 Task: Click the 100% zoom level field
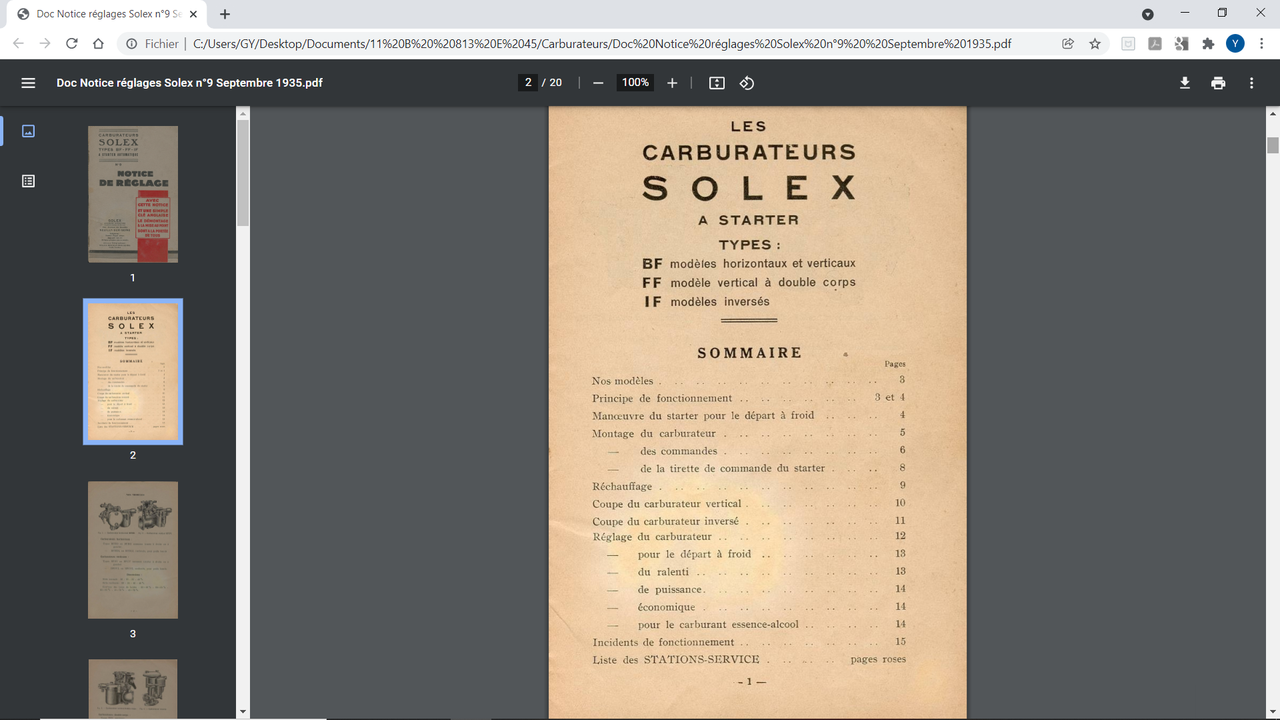[x=635, y=83]
